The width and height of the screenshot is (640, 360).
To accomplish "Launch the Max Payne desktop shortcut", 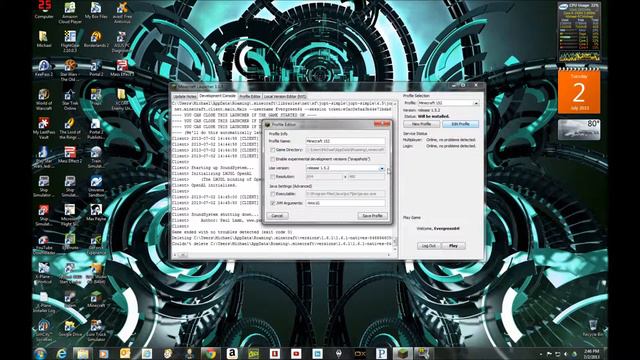I will tap(96, 212).
